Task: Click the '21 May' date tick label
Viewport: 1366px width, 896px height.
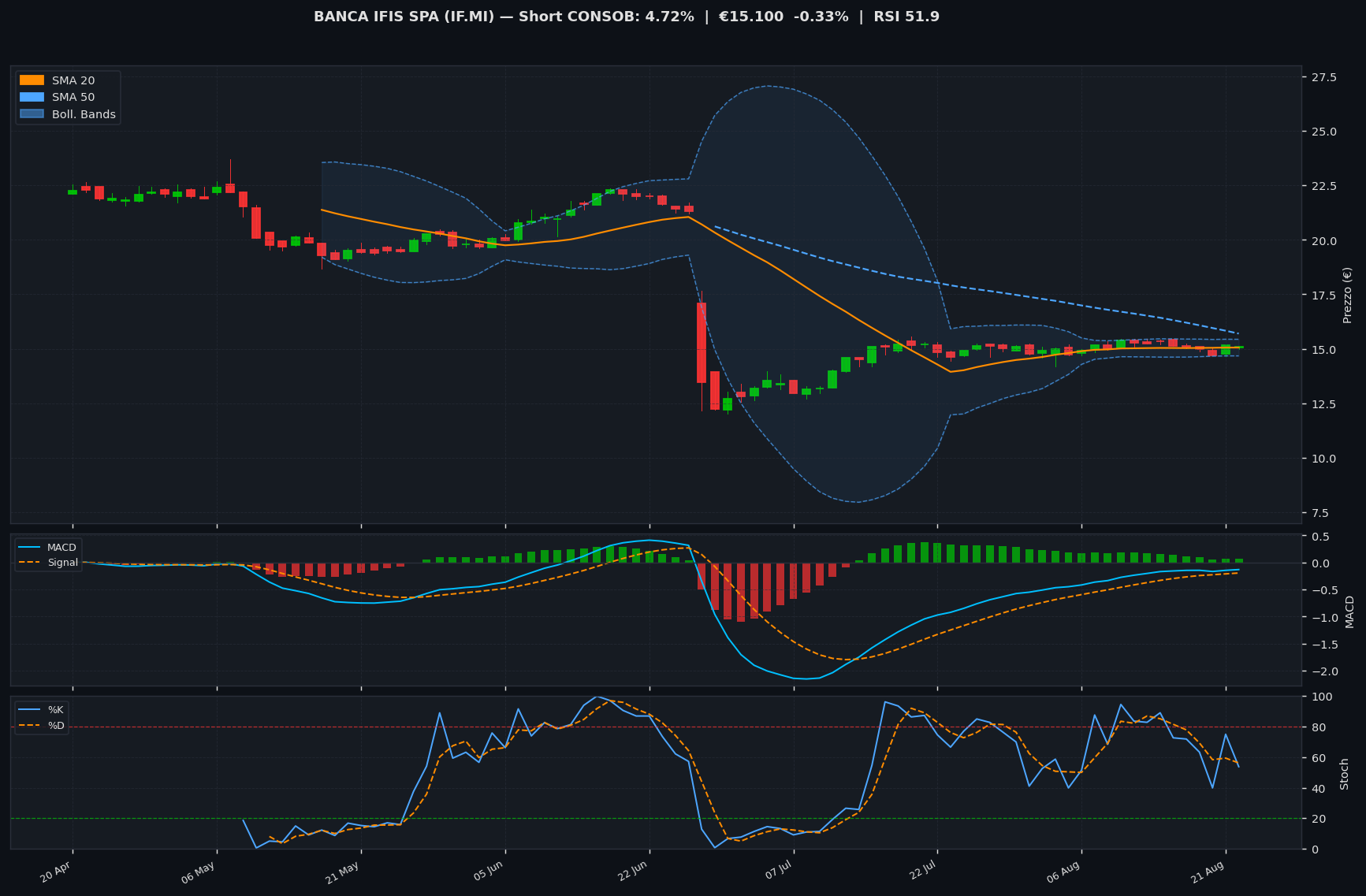Action: pos(343,872)
